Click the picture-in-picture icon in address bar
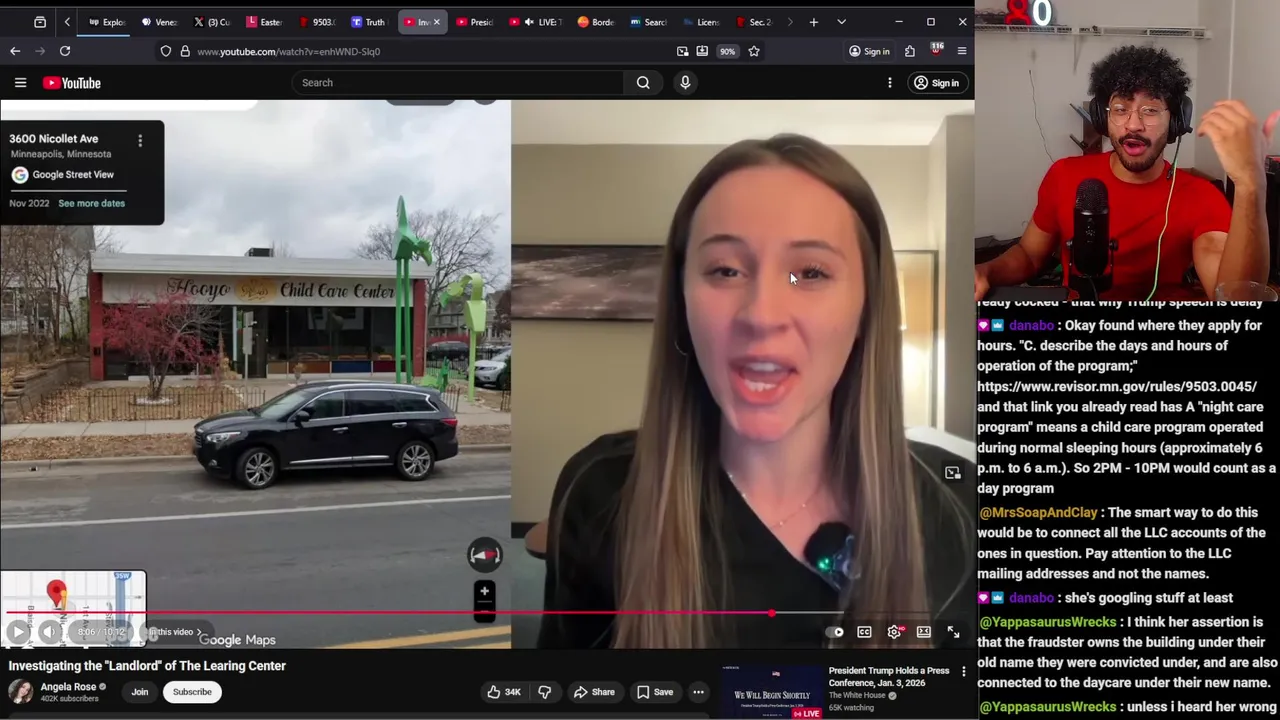Image resolution: width=1280 pixels, height=720 pixels. click(x=682, y=51)
